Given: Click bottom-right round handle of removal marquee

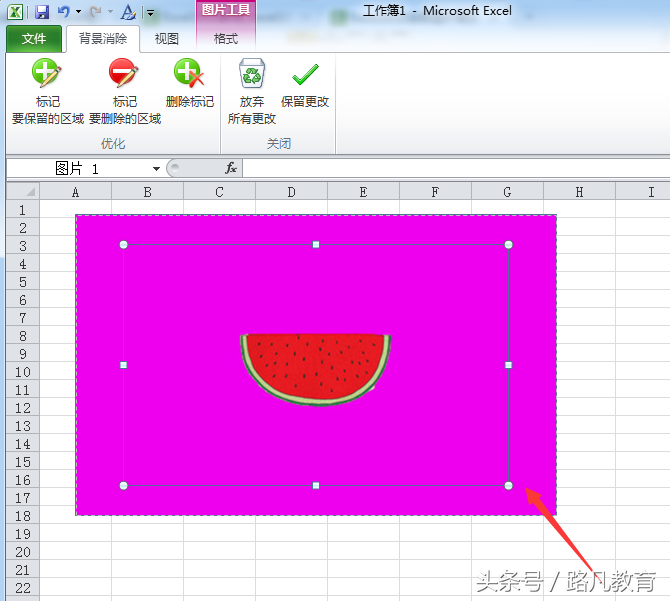Looking at the screenshot, I should (x=508, y=485).
